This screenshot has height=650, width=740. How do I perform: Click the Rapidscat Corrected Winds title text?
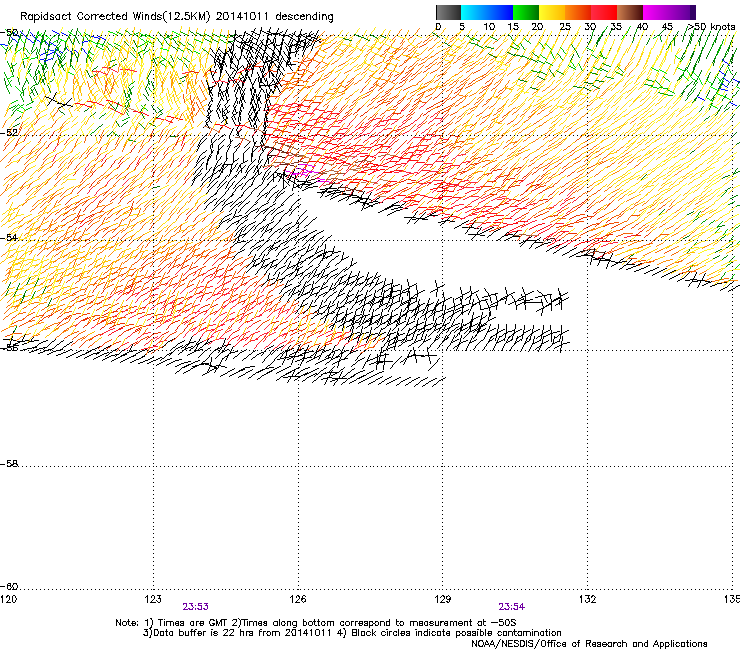pos(177,17)
